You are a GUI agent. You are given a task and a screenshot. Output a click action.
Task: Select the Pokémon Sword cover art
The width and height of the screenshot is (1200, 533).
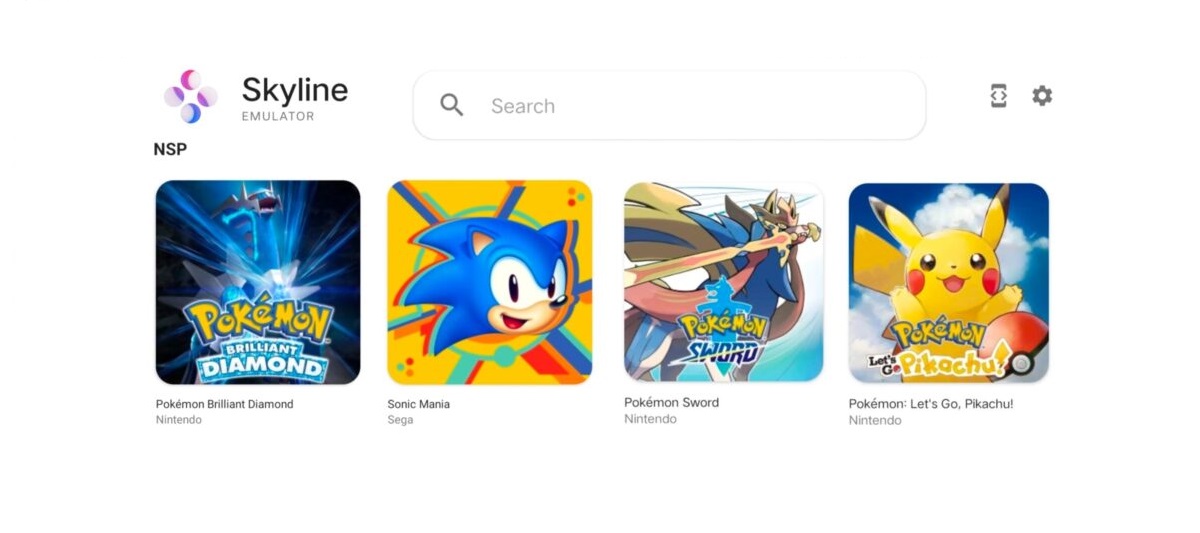724,282
